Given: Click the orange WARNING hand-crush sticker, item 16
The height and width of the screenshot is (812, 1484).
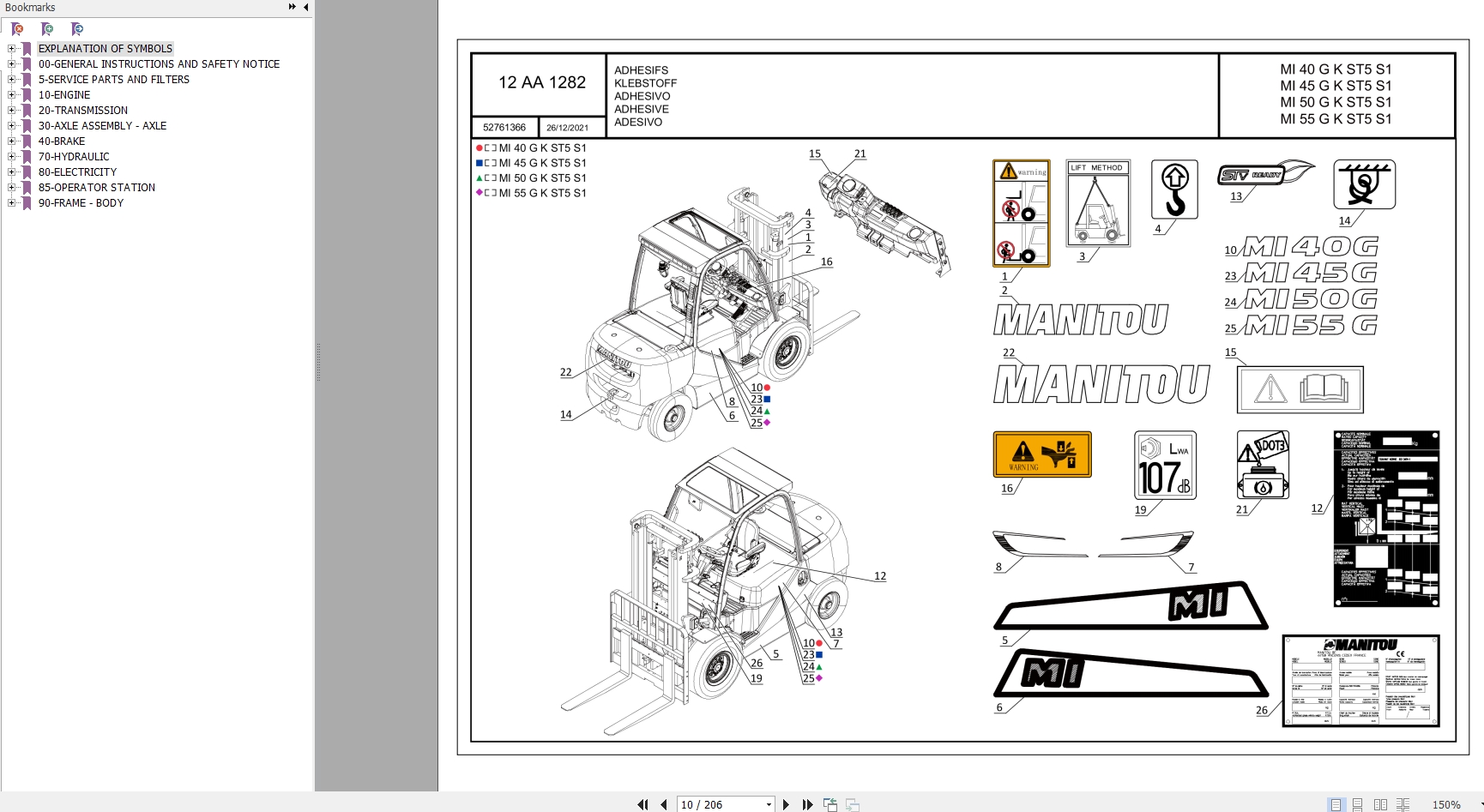Looking at the screenshot, I should 1042,454.
